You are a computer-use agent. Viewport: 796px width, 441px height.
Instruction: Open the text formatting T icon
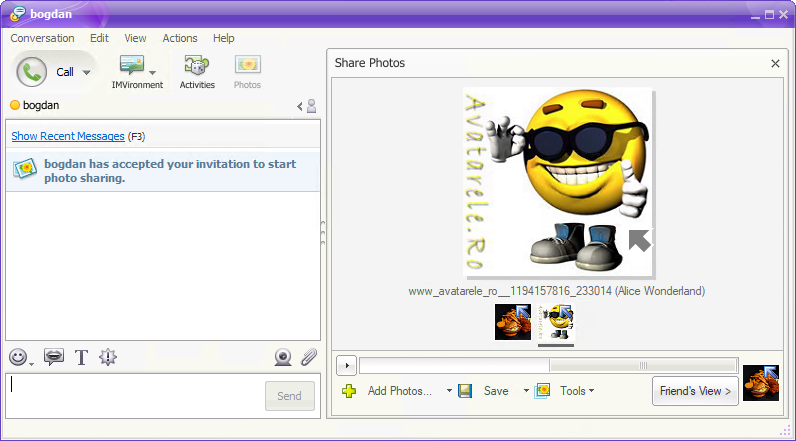[x=81, y=357]
